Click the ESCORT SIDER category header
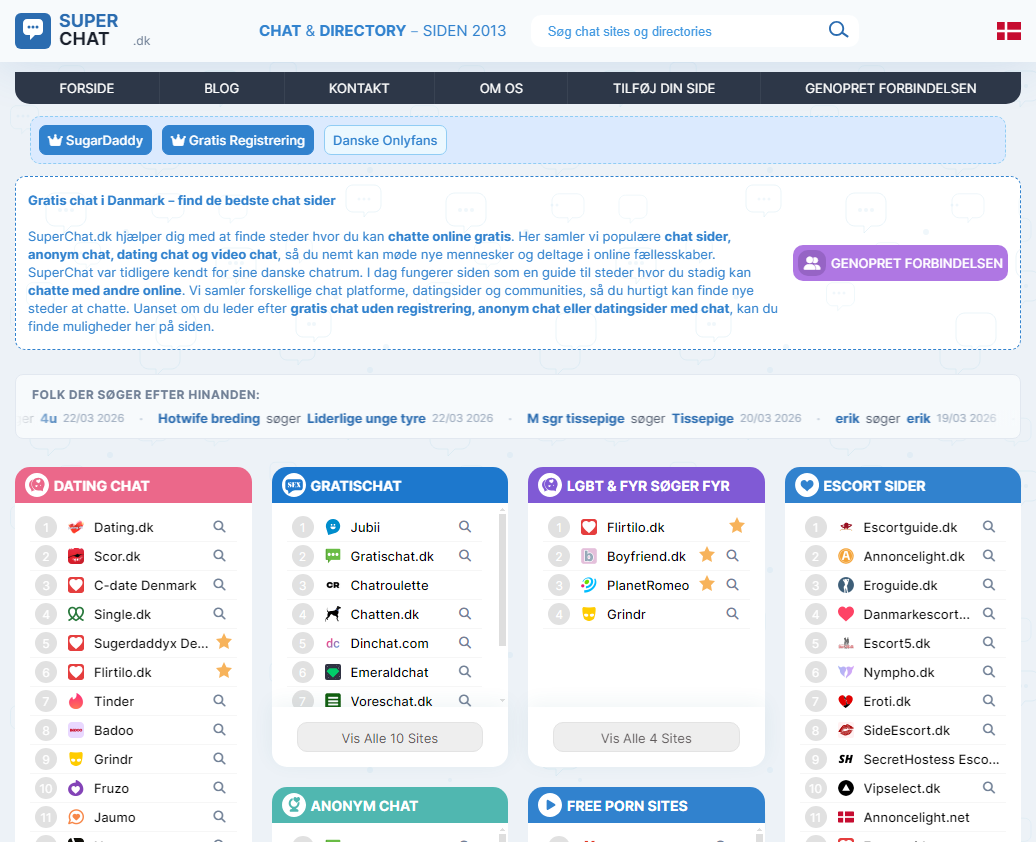 coord(903,485)
